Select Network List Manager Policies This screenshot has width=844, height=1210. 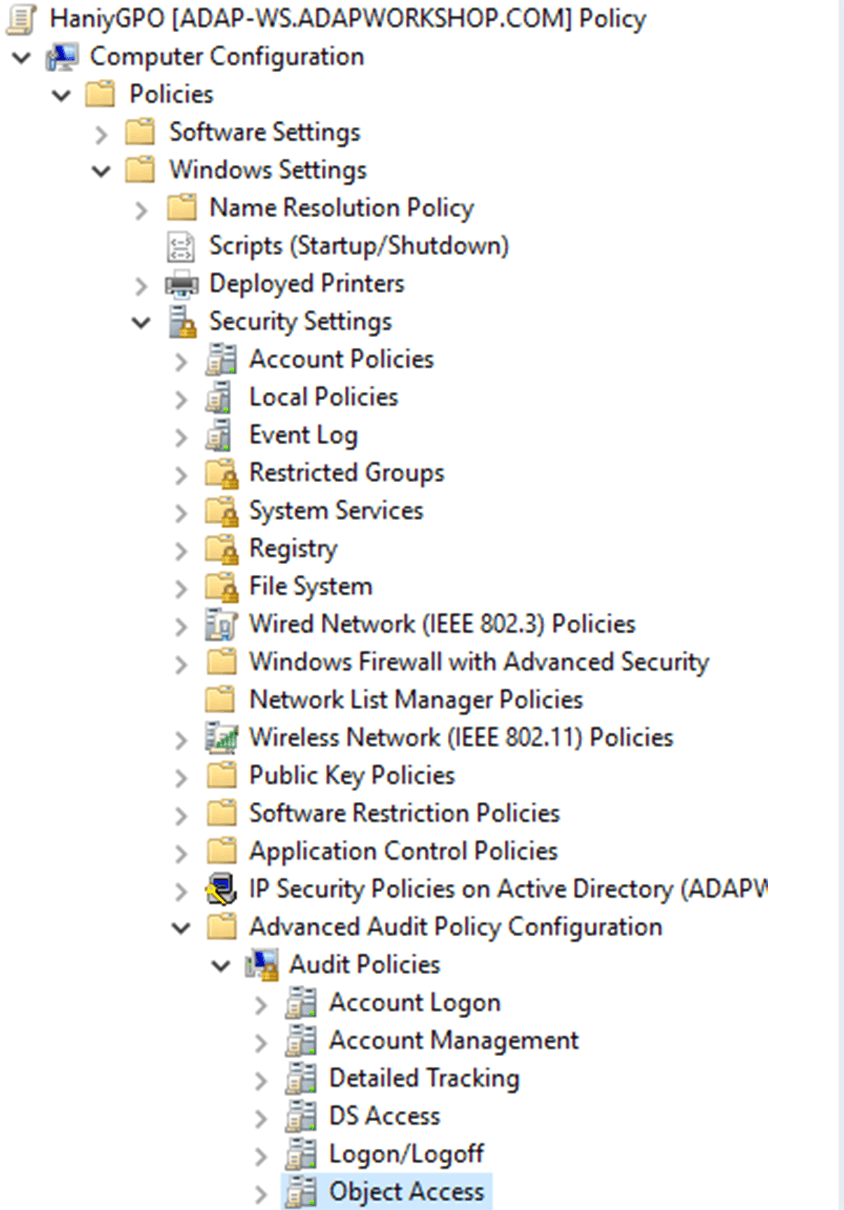pyautogui.click(x=415, y=700)
